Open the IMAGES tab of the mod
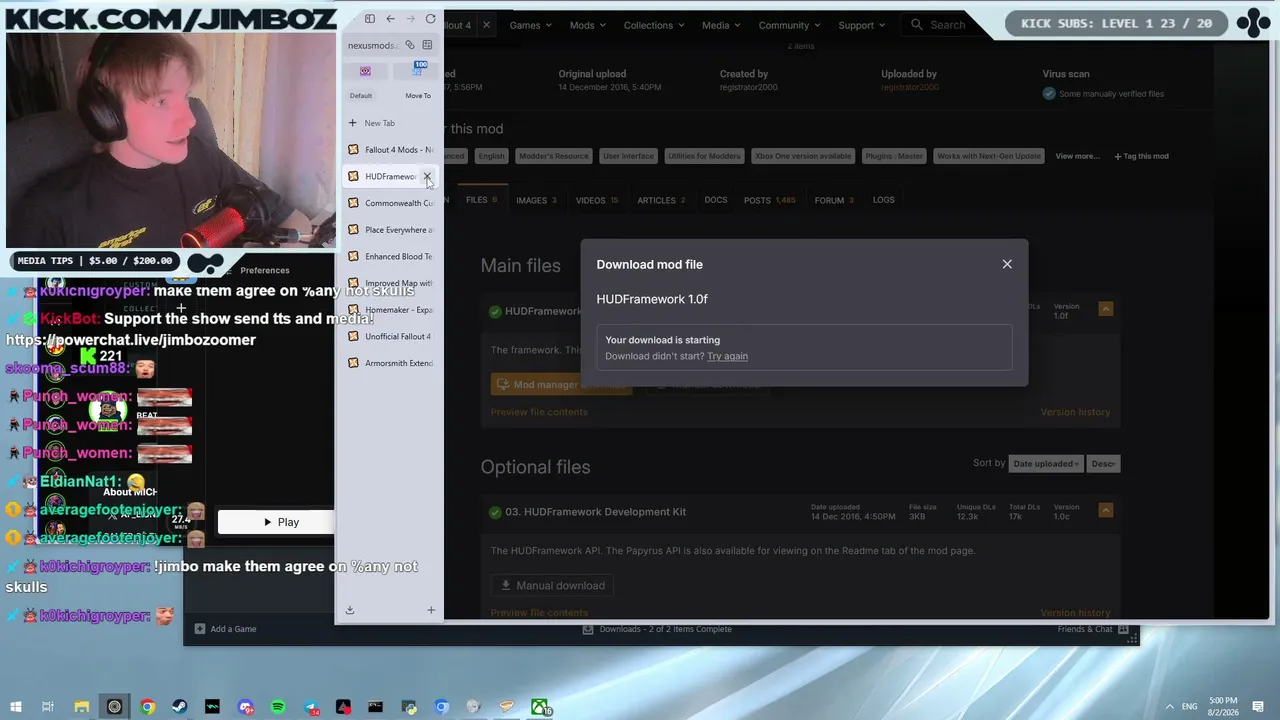1280x720 pixels. [x=536, y=200]
